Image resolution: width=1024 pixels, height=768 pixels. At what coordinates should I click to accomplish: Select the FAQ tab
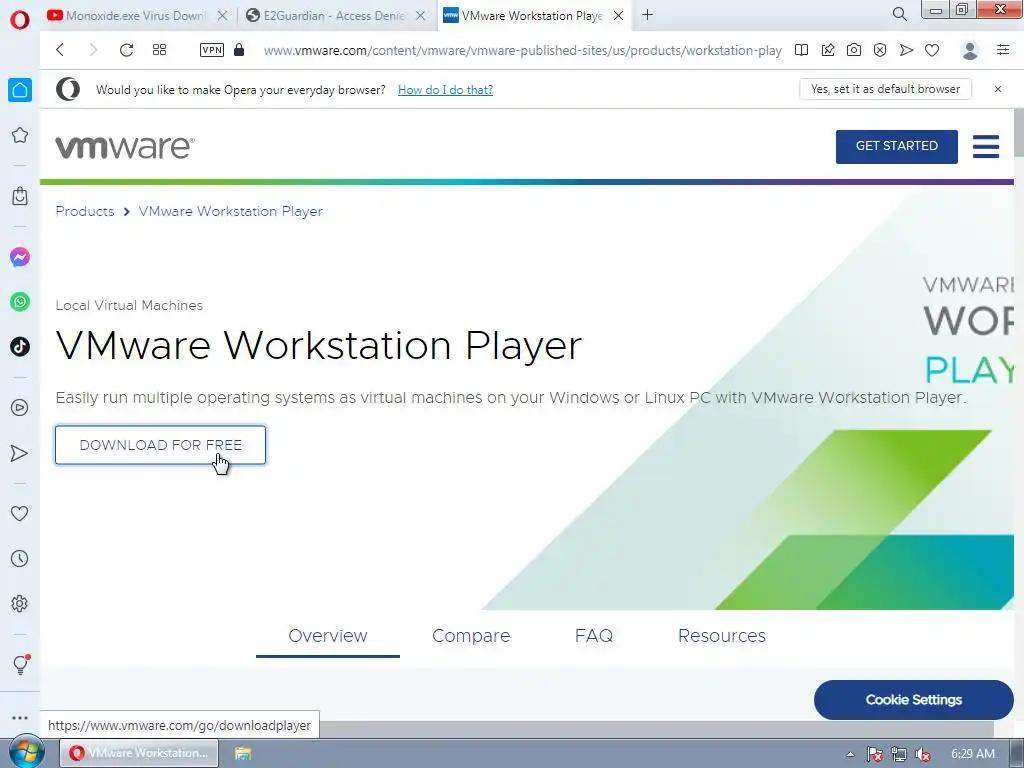tap(594, 635)
